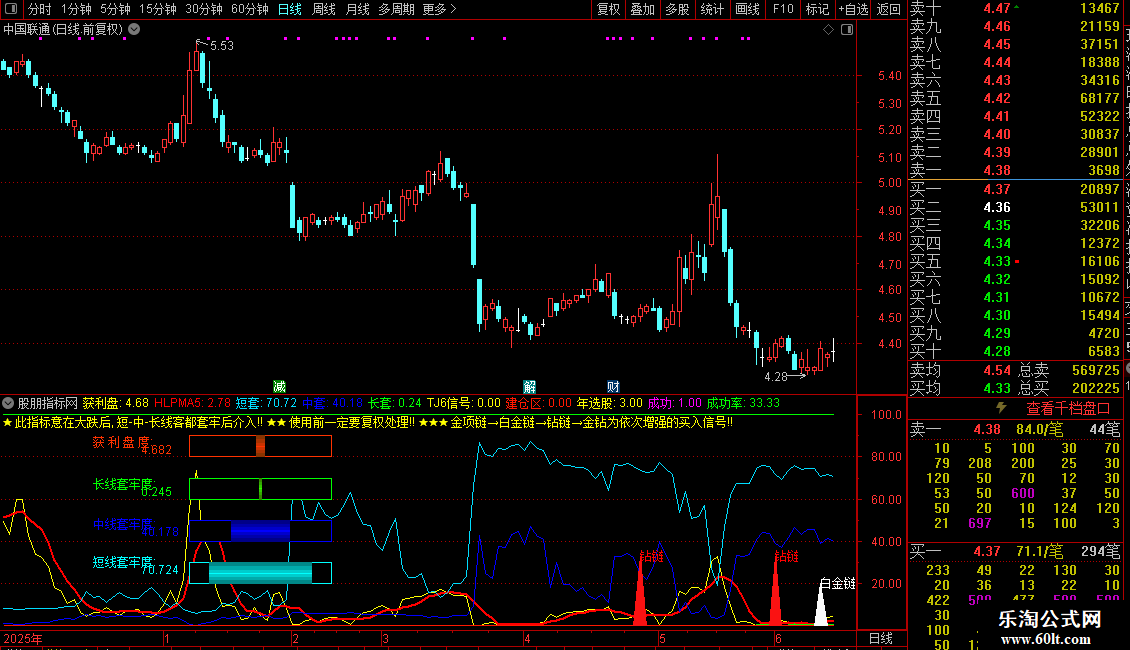Click the 白金链 white signal spike
Image resolution: width=1130 pixels, height=650 pixels.
pyautogui.click(x=821, y=605)
